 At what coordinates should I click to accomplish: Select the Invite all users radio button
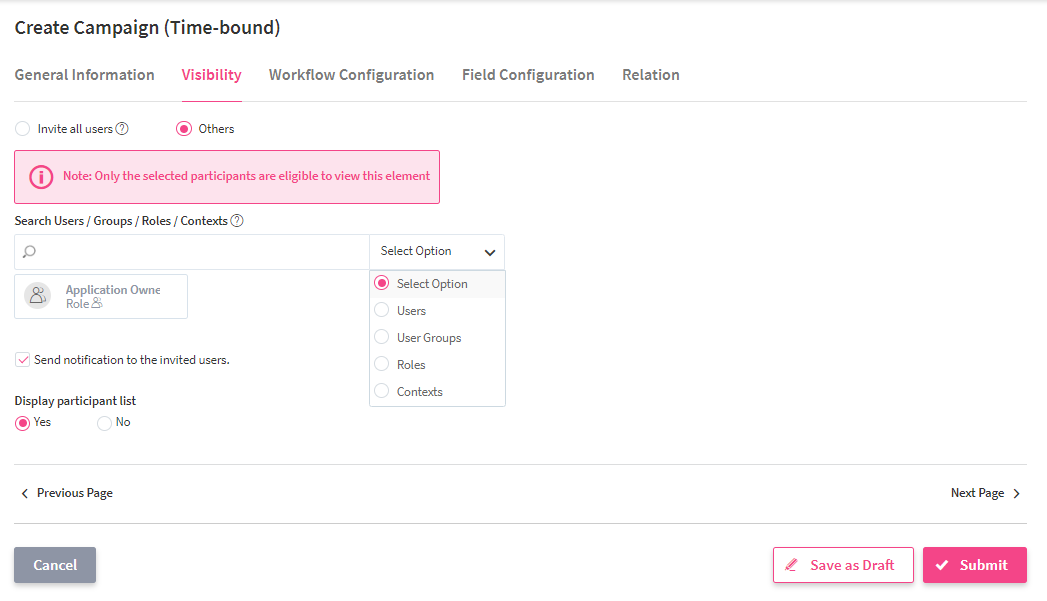coord(23,129)
